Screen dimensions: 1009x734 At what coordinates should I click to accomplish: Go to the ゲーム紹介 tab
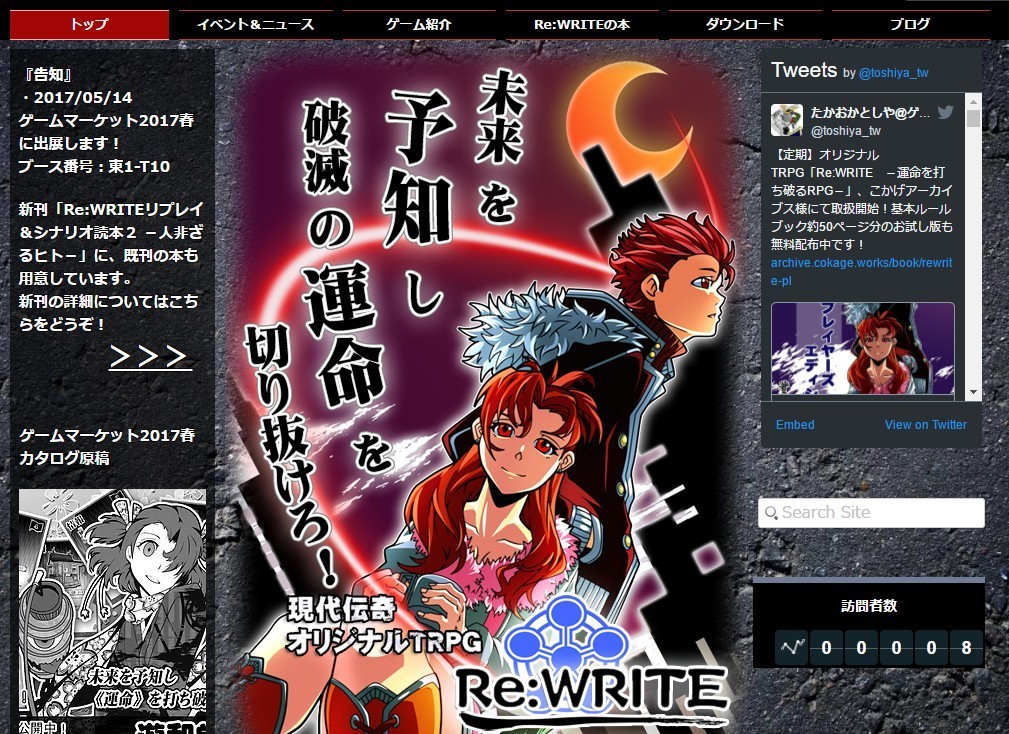pos(419,25)
